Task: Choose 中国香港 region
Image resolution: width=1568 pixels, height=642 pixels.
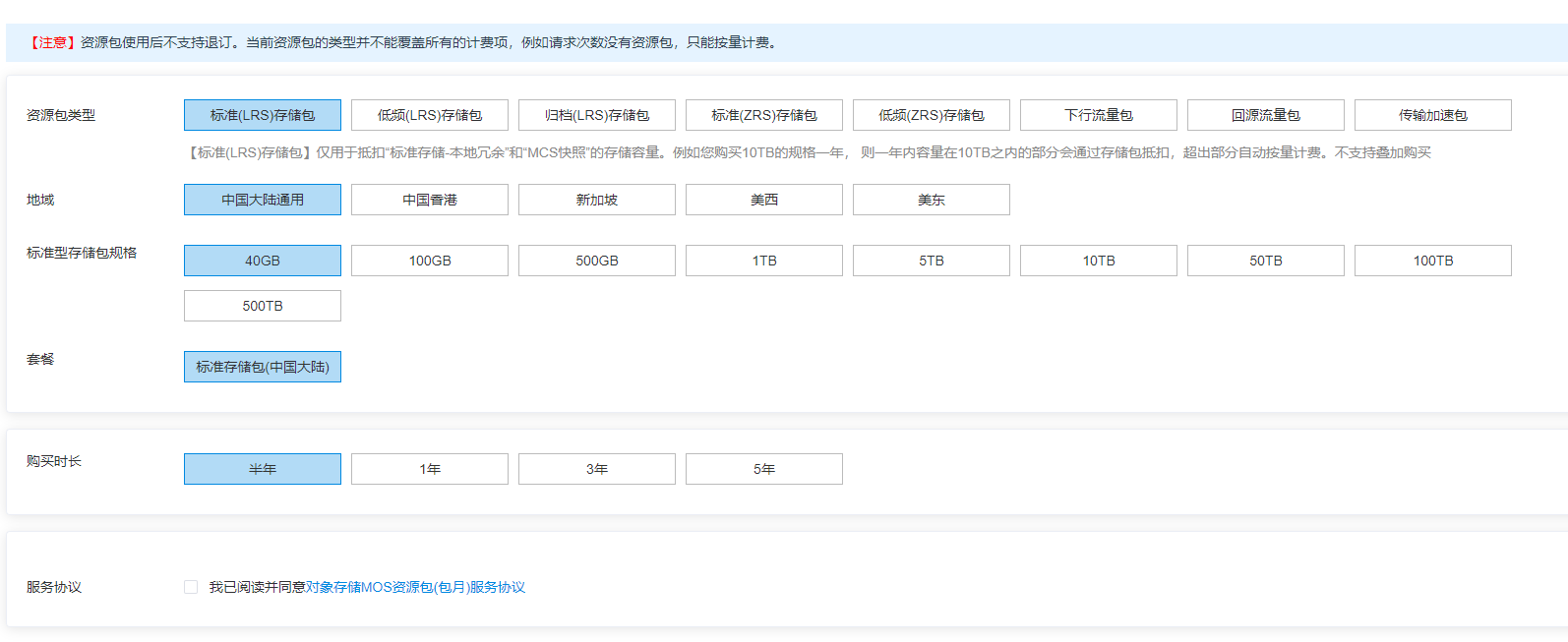Action: click(430, 200)
